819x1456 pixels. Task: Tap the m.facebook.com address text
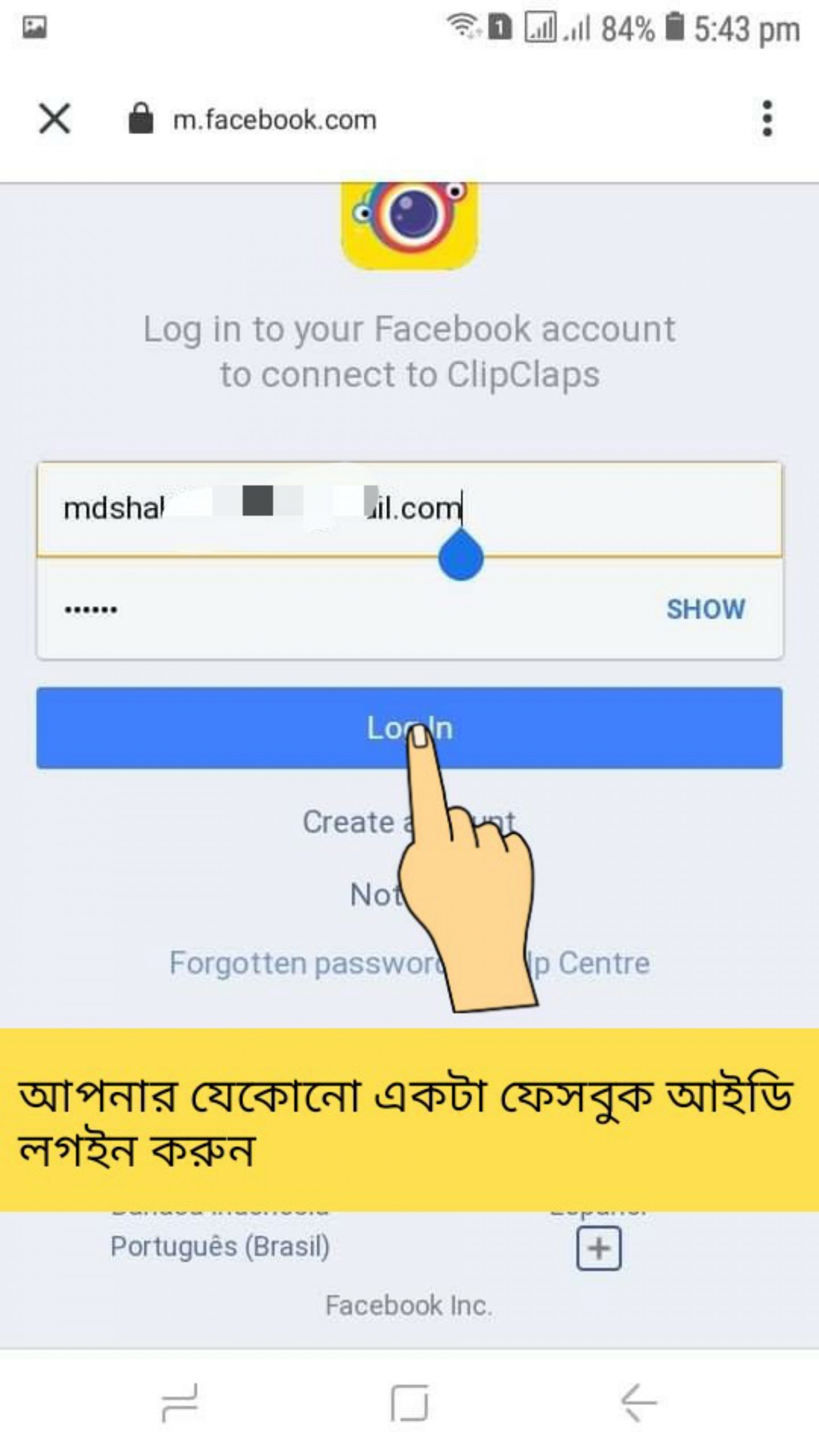(275, 120)
